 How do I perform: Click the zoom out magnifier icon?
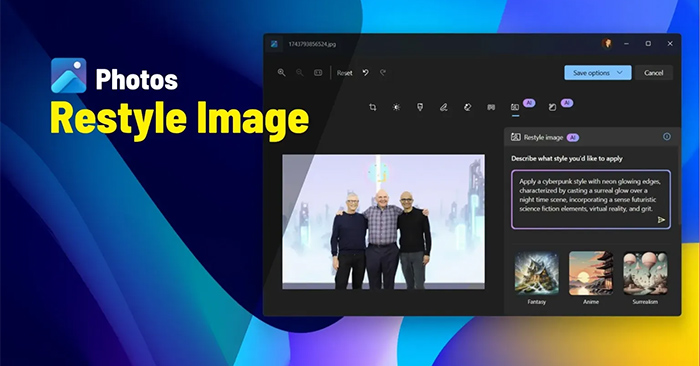(x=300, y=72)
